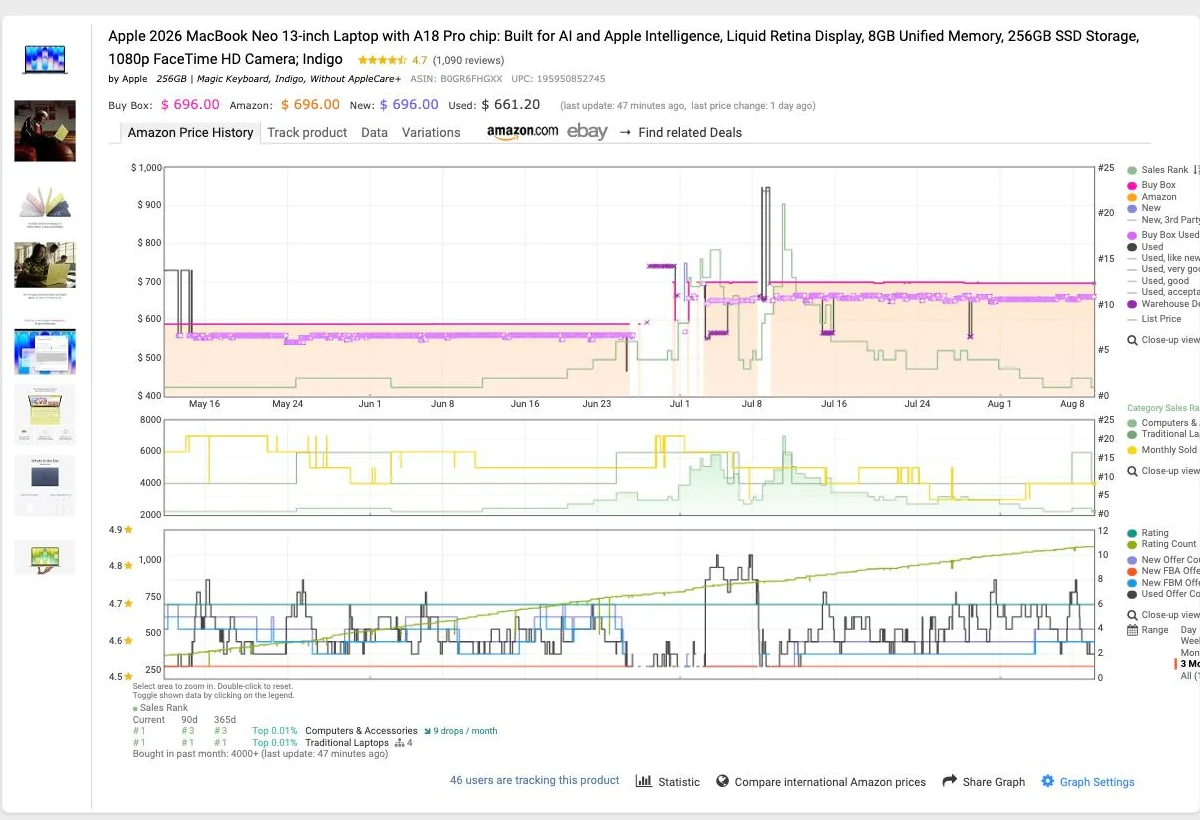The image size is (1200, 820).
Task: Set the graph range to Day
Action: [x=1189, y=630]
